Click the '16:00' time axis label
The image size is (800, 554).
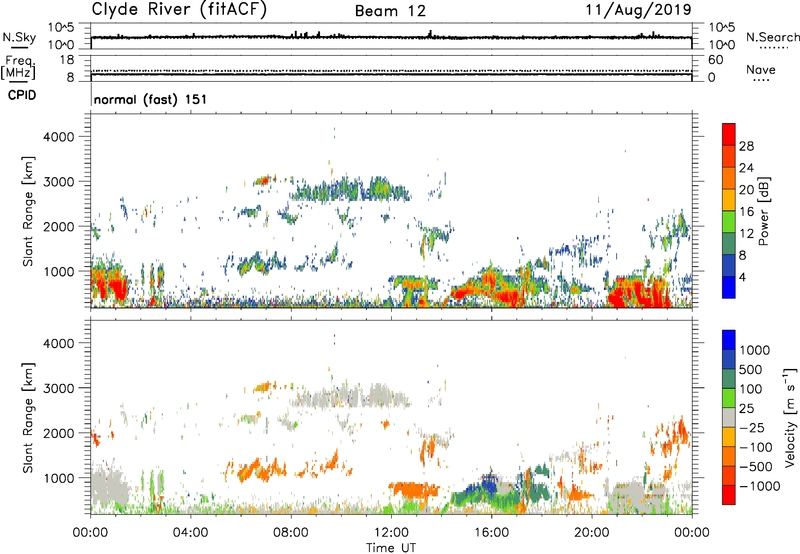pyautogui.click(x=492, y=533)
